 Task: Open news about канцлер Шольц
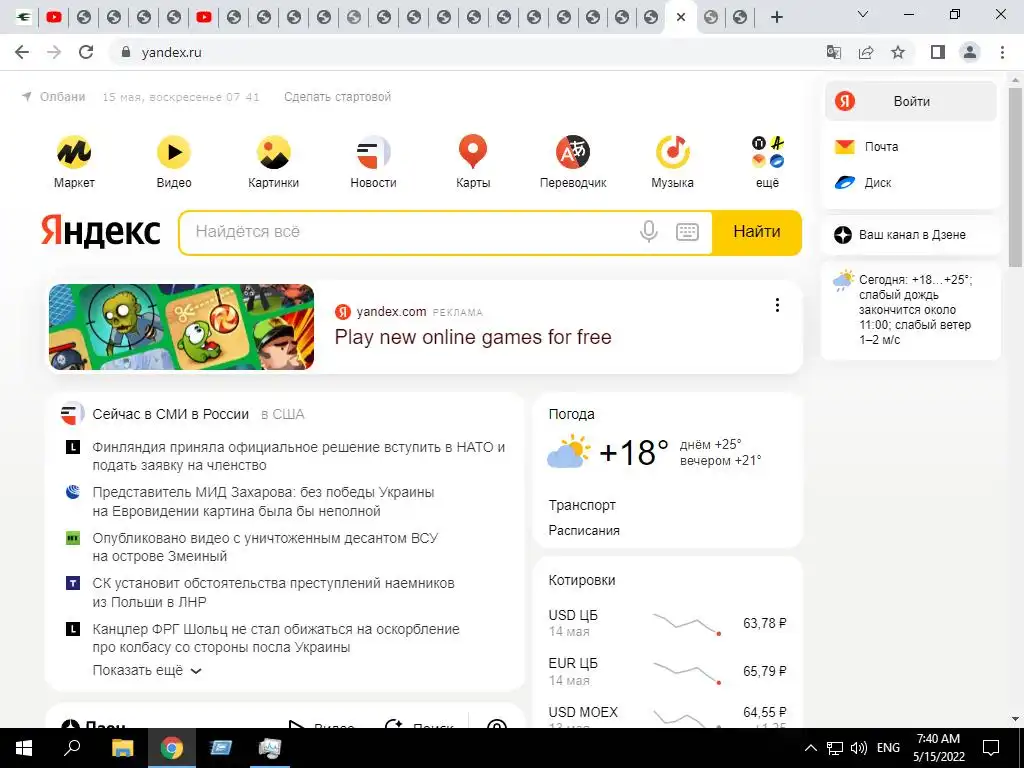pos(276,638)
